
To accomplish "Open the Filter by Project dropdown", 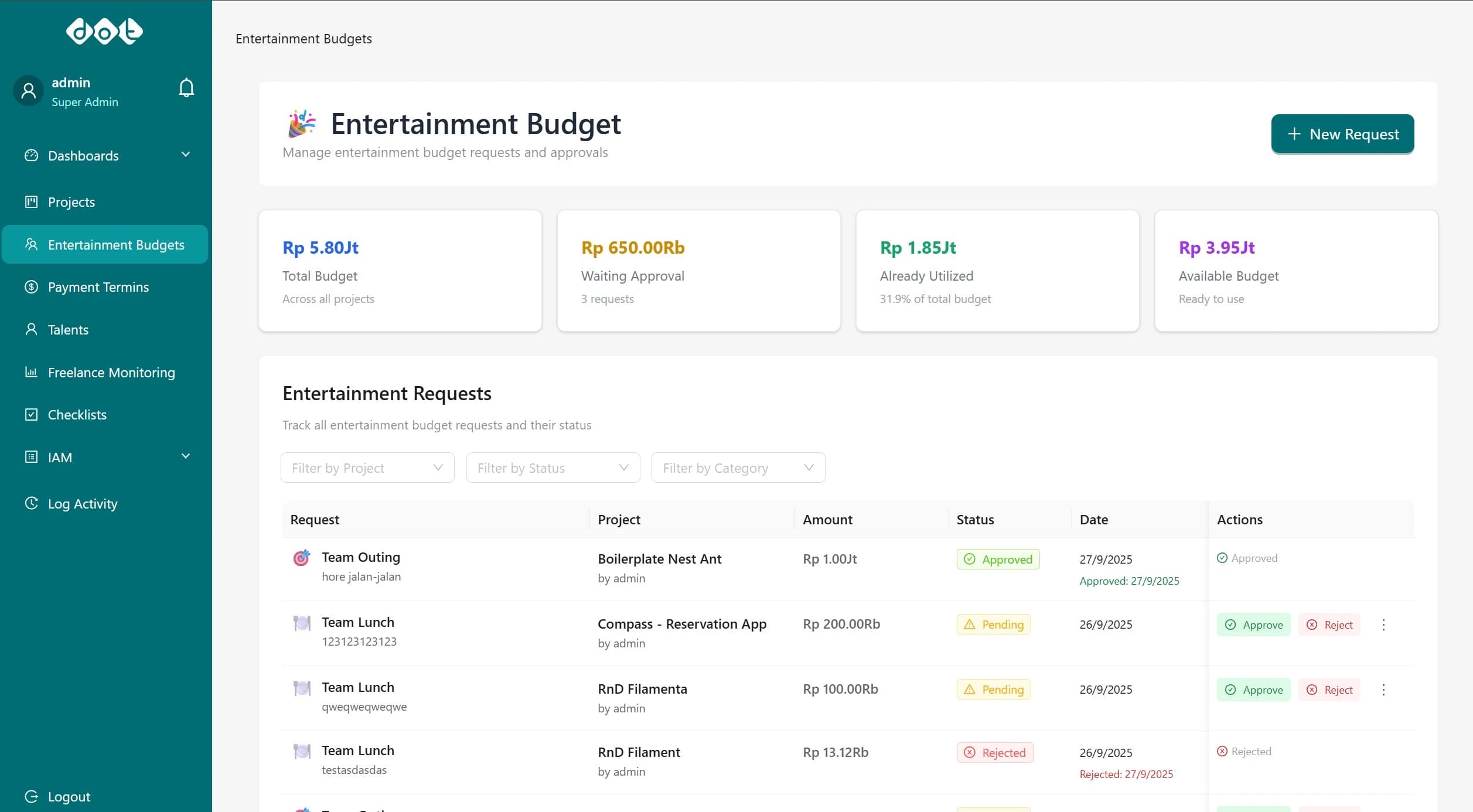I will (x=367, y=467).
